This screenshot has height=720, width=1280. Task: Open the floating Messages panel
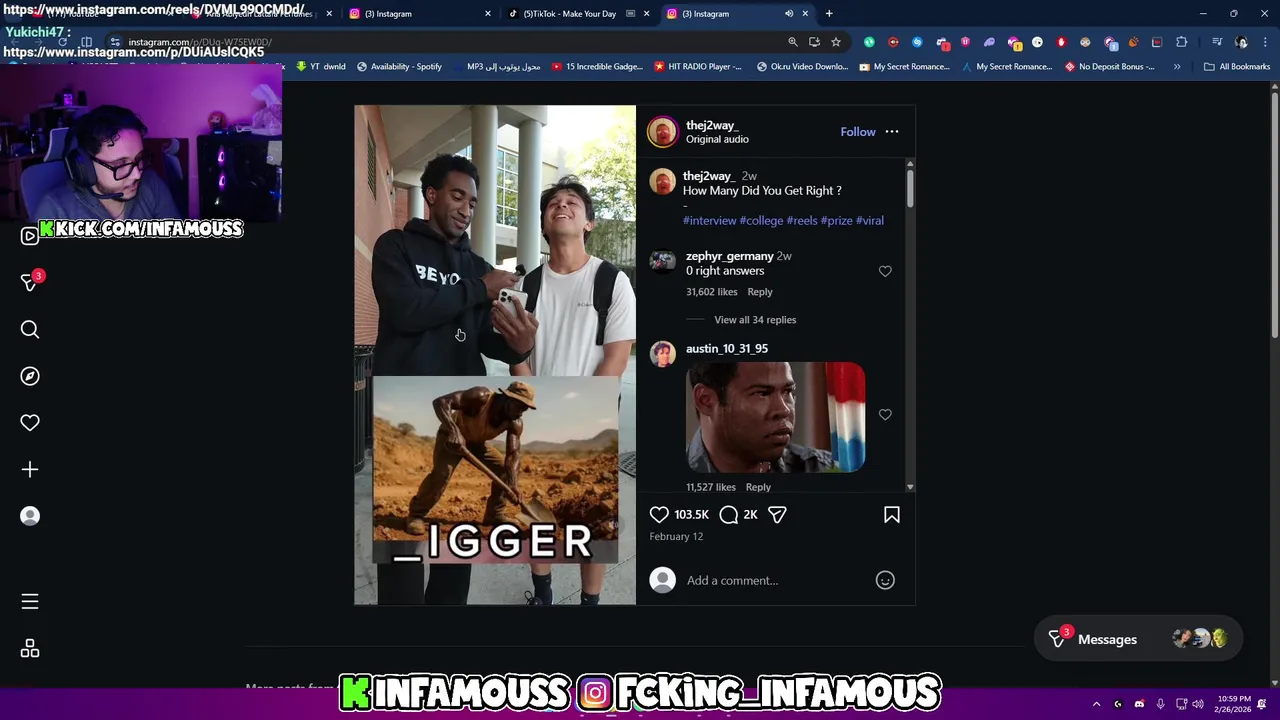tap(1138, 639)
